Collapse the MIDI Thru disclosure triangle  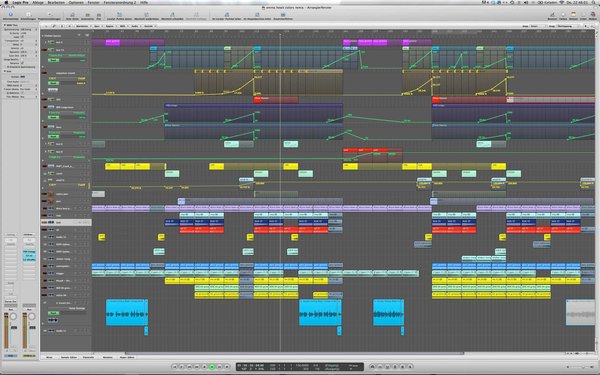coord(5,26)
